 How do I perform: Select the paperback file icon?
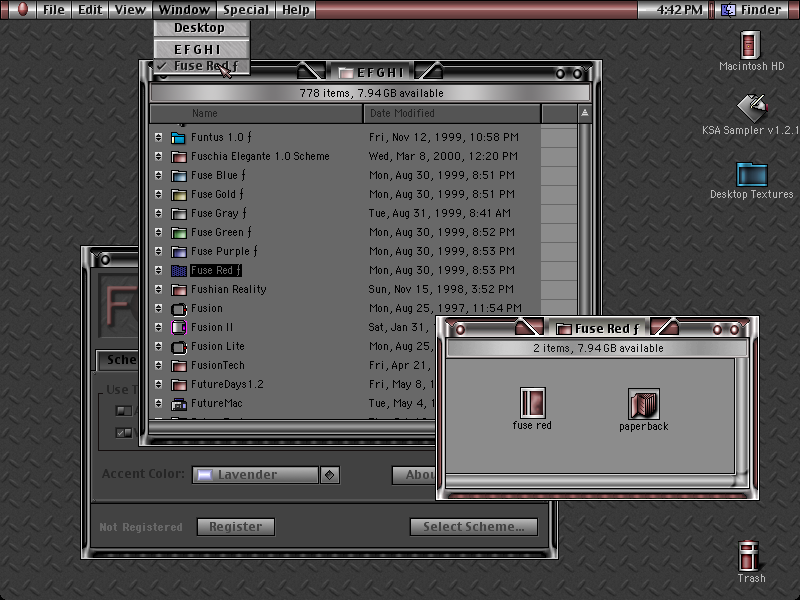[x=643, y=404]
